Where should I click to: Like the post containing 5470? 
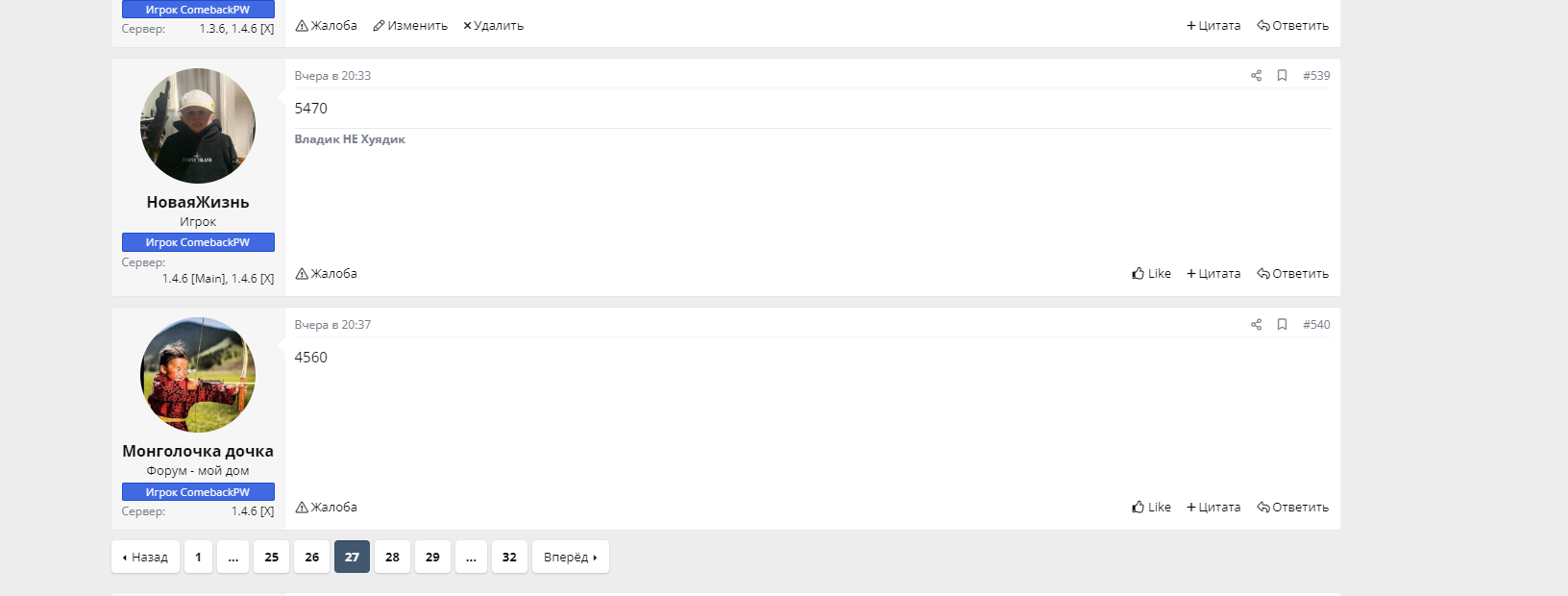pos(1151,274)
